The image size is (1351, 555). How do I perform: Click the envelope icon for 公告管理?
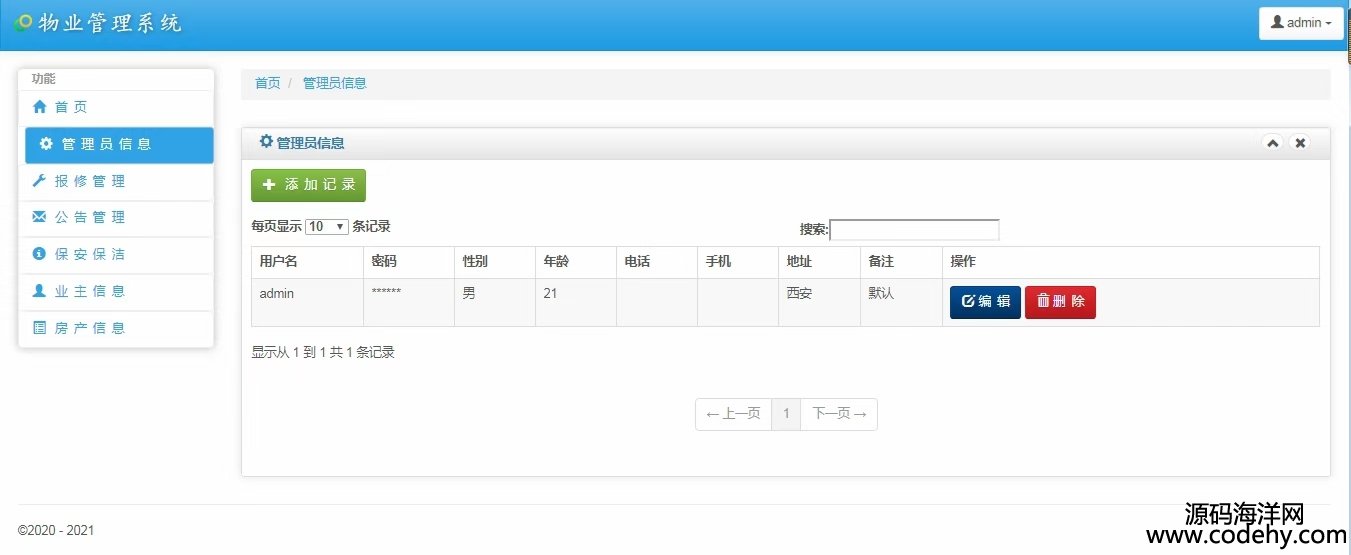click(40, 217)
